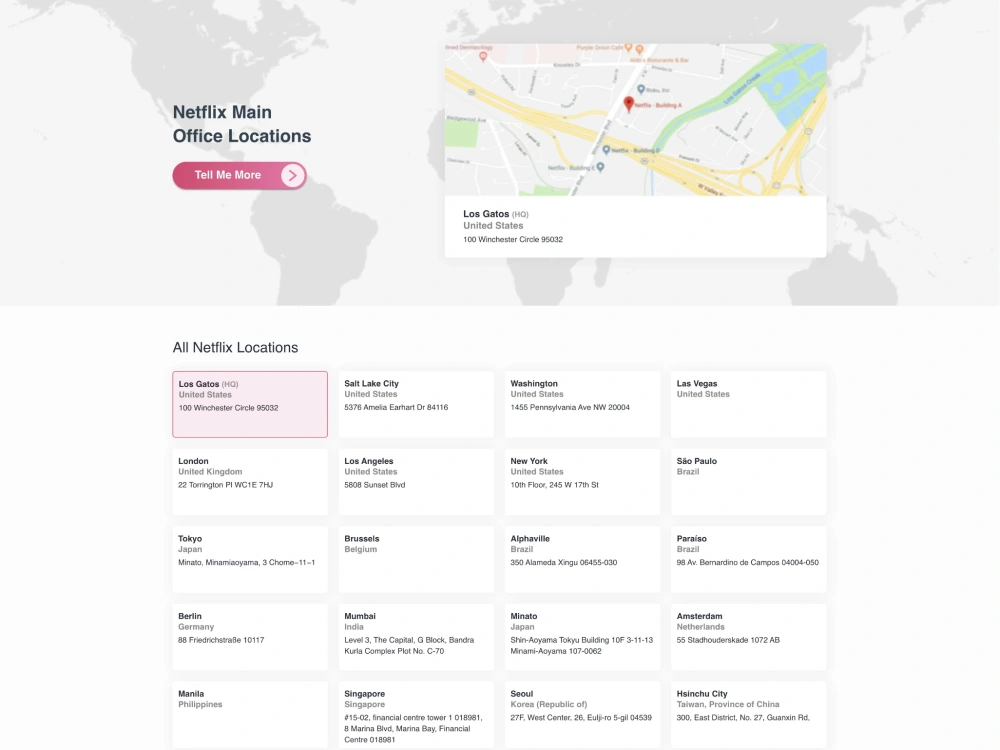Click the Netflix - Building E map pin
The width and height of the screenshot is (1000, 750).
[x=600, y=165]
